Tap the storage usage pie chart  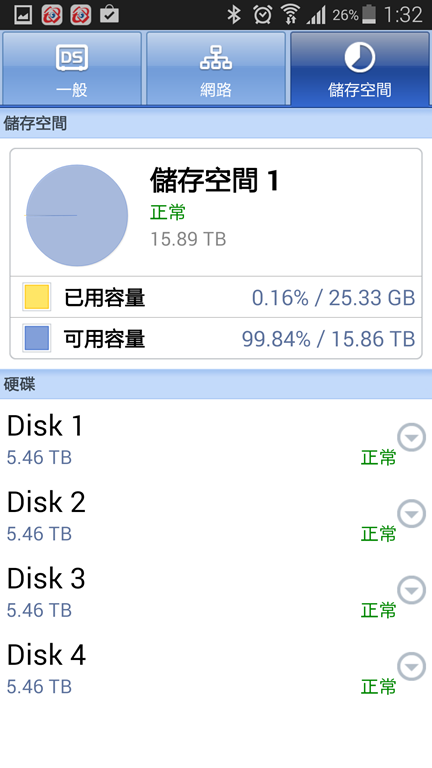pyautogui.click(x=77, y=216)
